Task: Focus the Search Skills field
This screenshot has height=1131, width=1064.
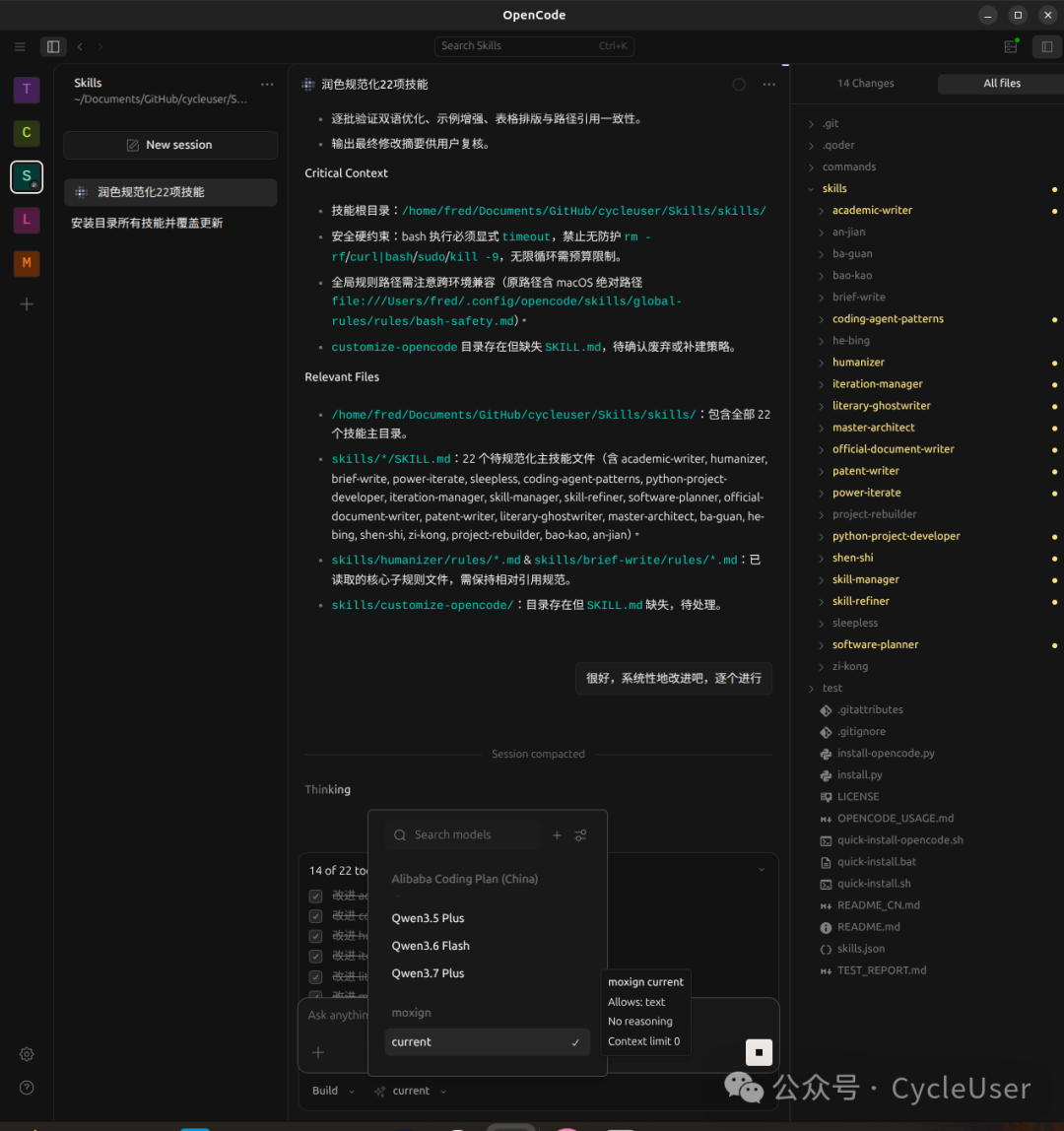Action: (534, 46)
